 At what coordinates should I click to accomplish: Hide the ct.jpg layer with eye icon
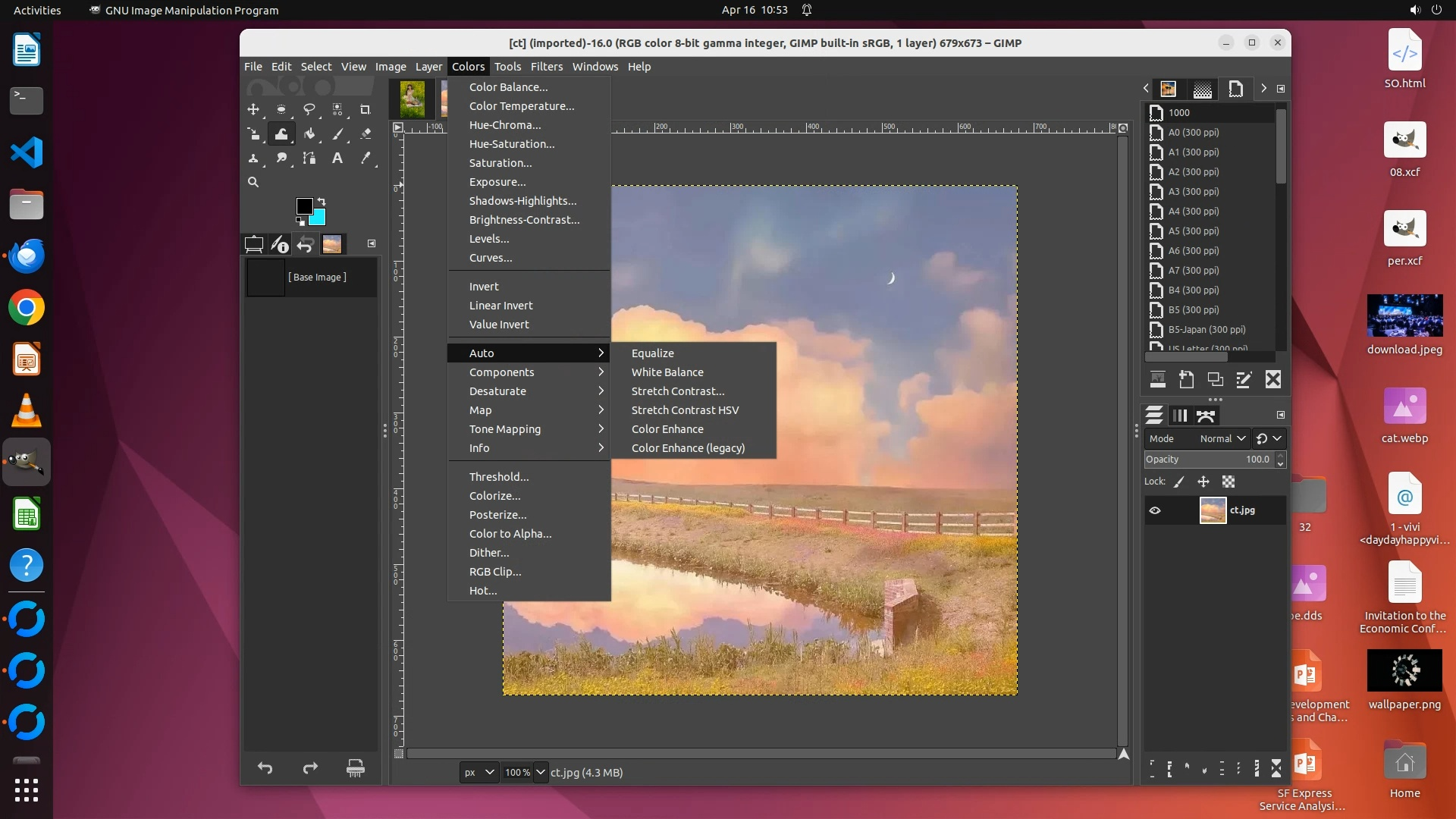click(1155, 510)
